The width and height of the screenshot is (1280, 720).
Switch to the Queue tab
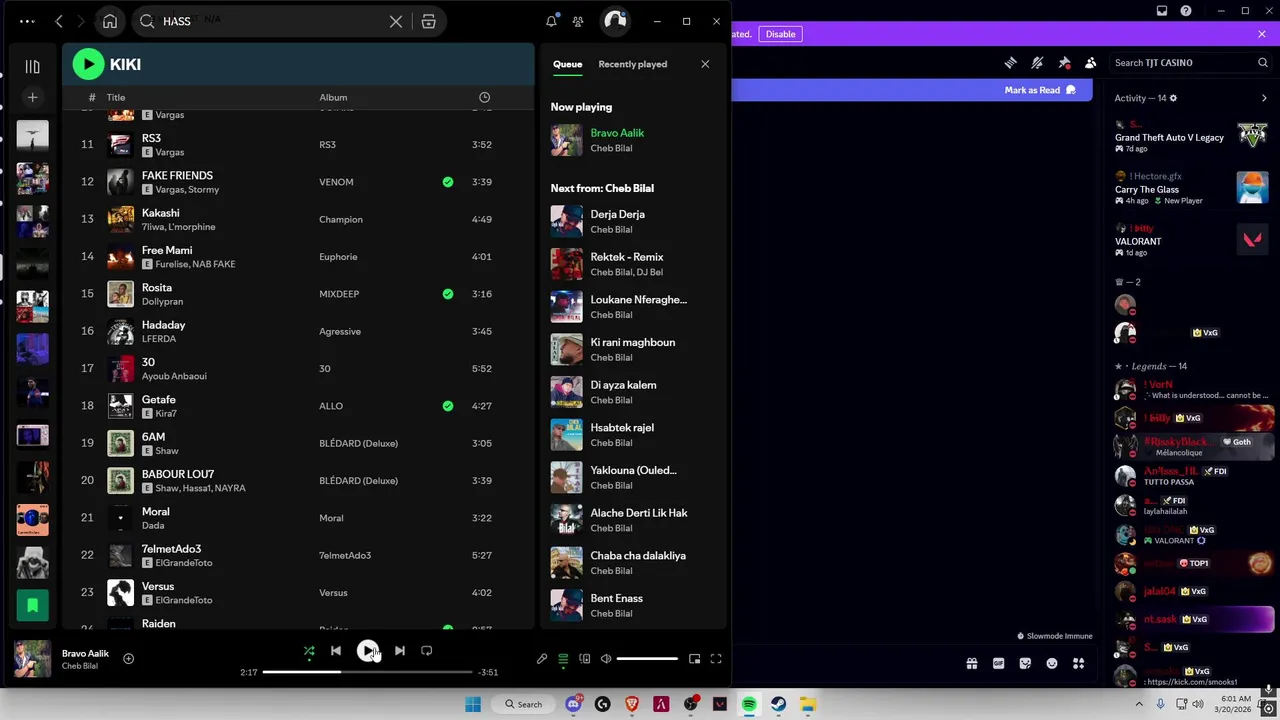click(x=567, y=64)
